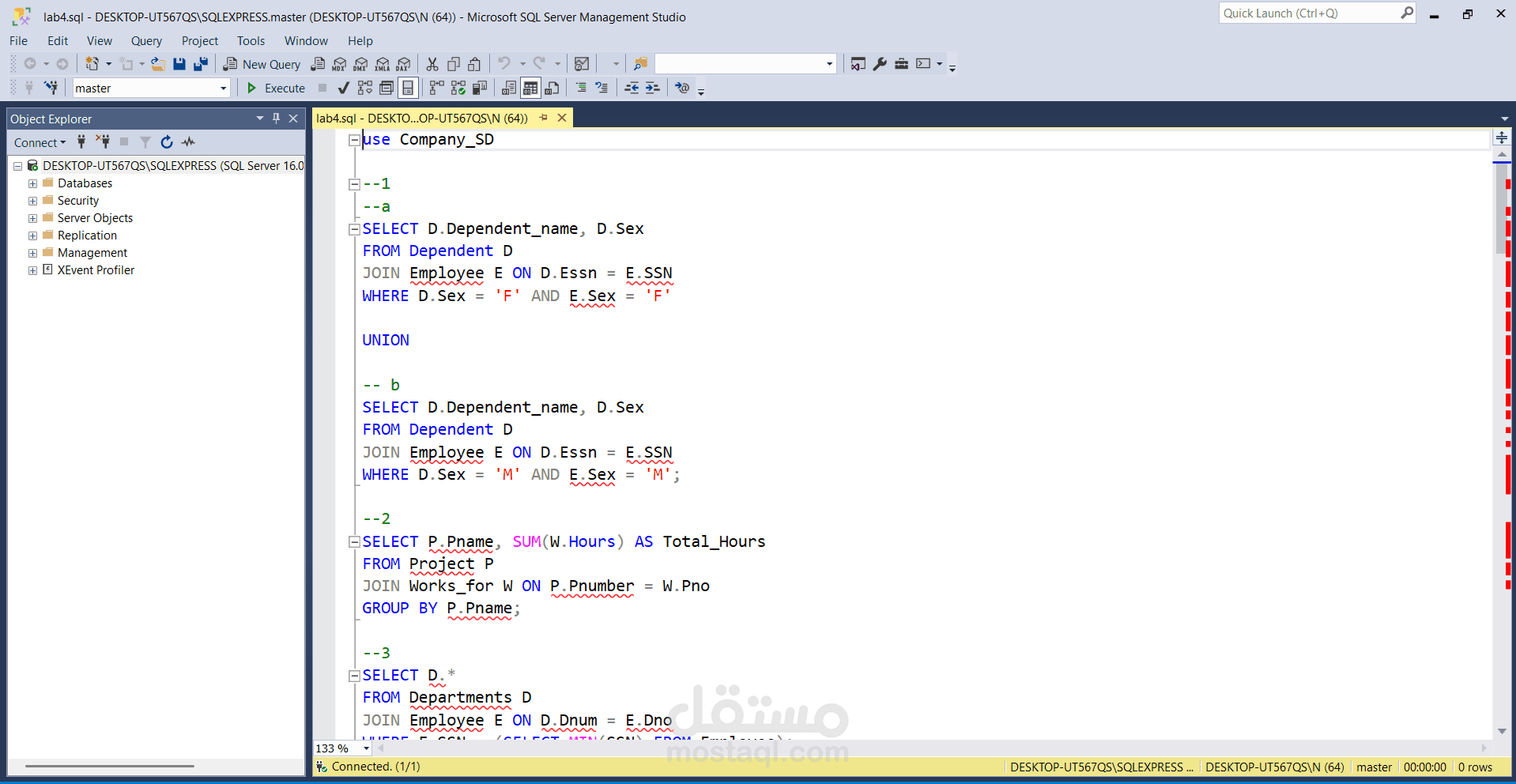Open the Connect dropdown in Object Explorer
This screenshot has height=784, width=1516.
(x=40, y=142)
